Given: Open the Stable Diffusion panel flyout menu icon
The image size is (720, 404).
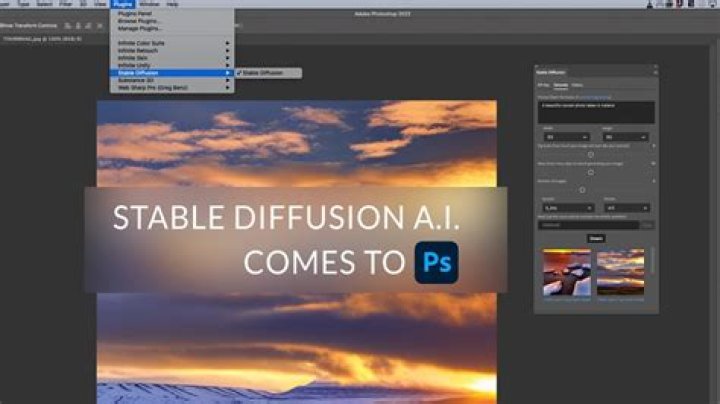Looking at the screenshot, I should click(655, 73).
